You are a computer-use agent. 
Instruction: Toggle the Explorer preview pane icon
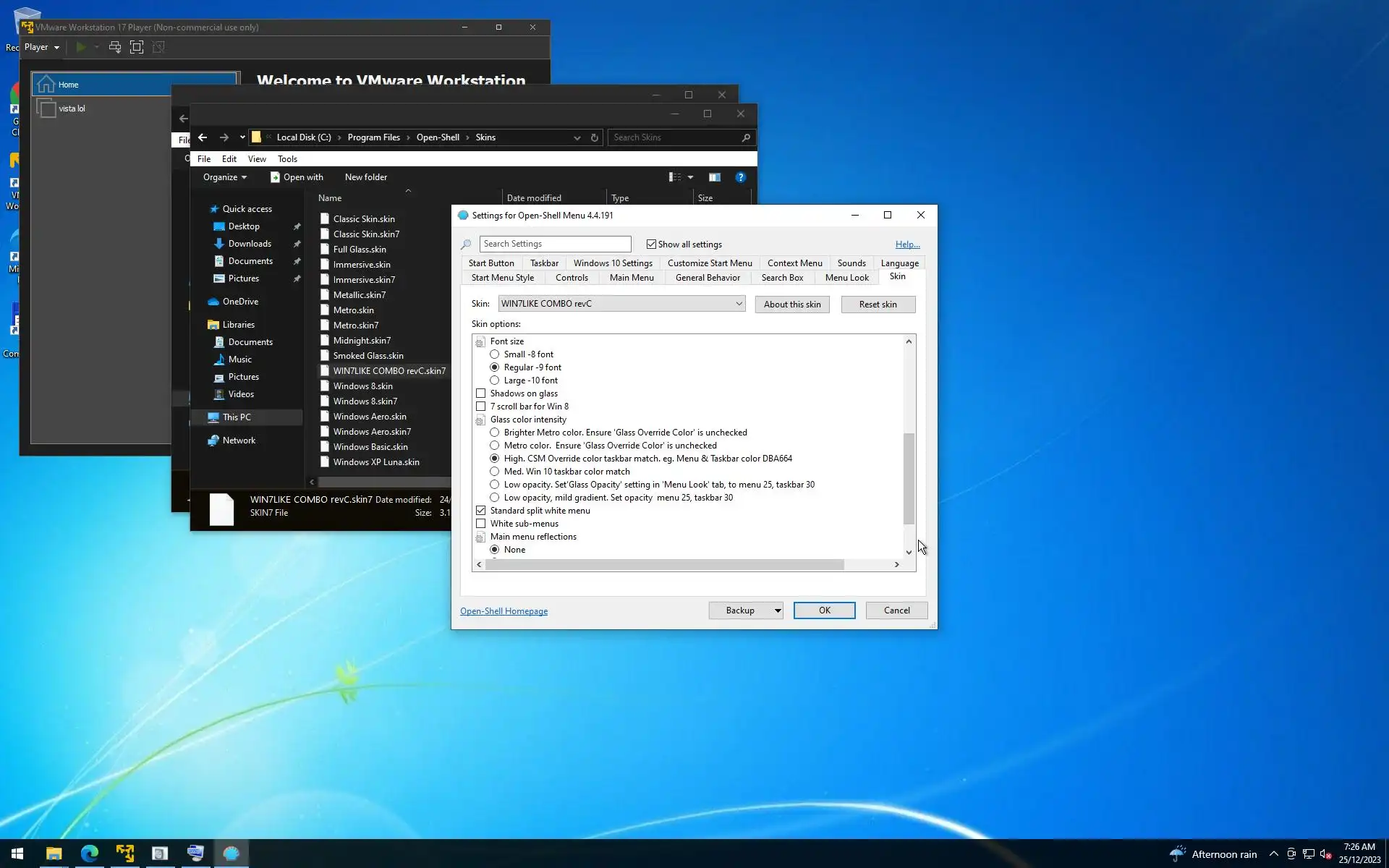[714, 177]
